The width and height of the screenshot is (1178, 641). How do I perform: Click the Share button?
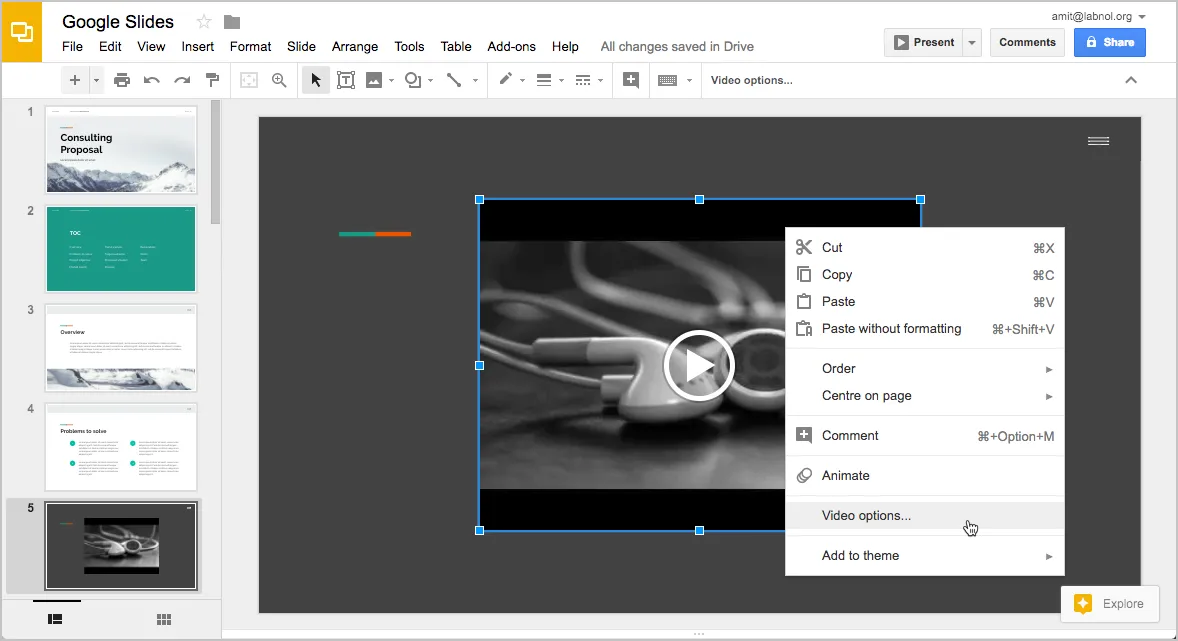(1109, 42)
